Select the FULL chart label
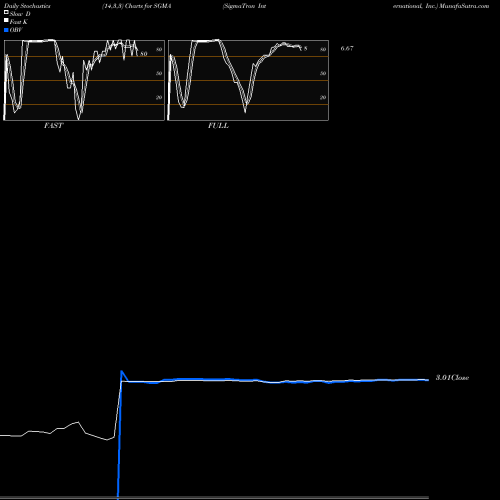 click(218, 126)
